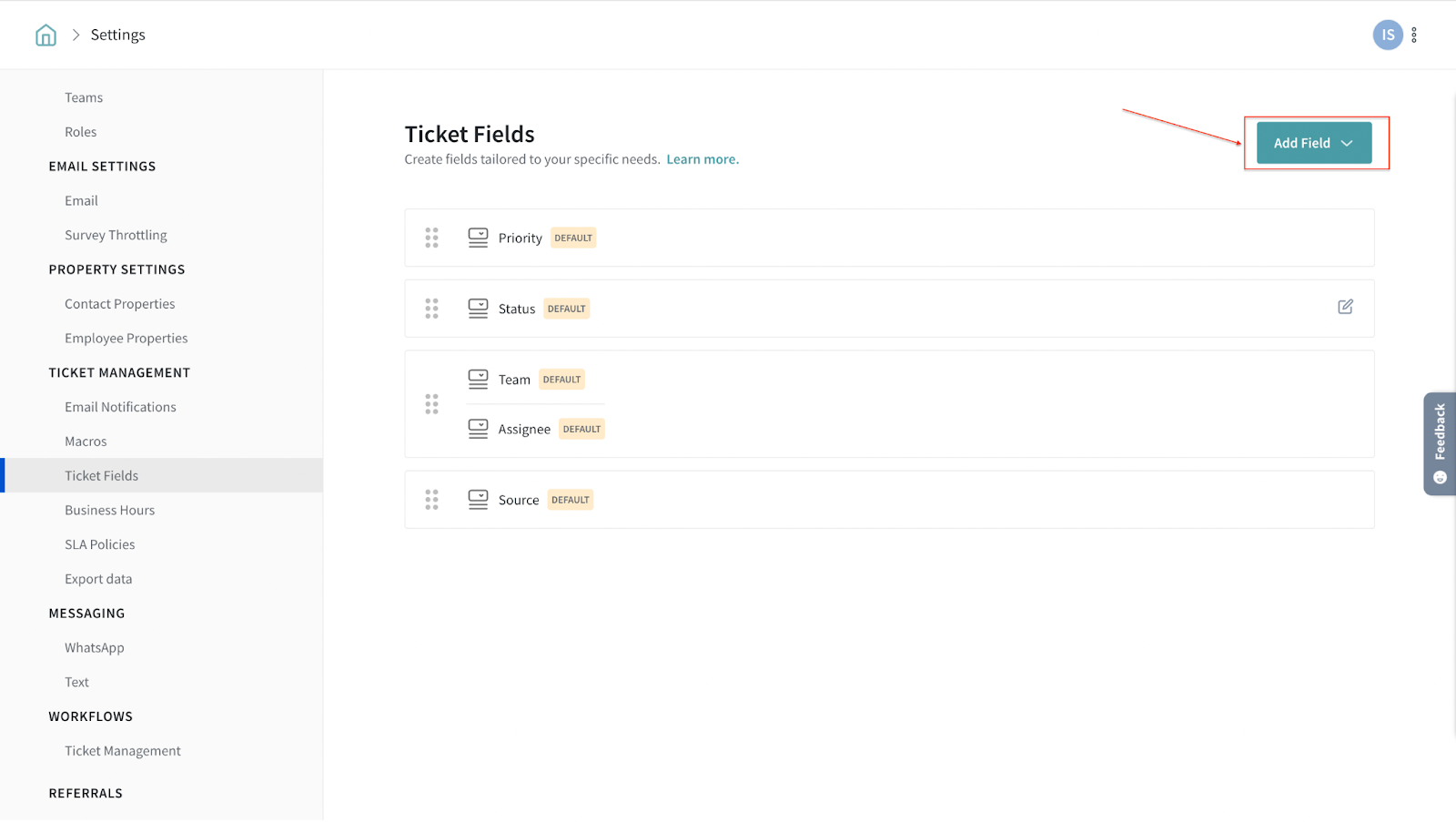Click the drag handle for Source row
Screen dimensions: 1456x822
[x=431, y=500]
